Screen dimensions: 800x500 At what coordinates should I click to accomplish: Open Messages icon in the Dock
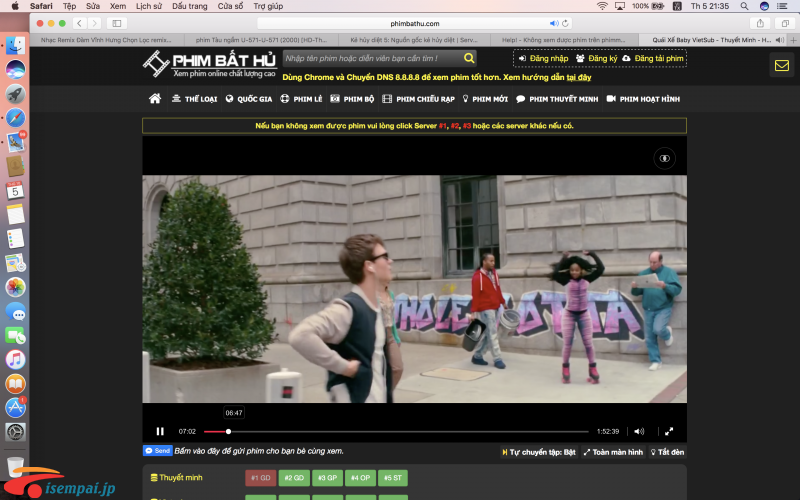(x=15, y=311)
